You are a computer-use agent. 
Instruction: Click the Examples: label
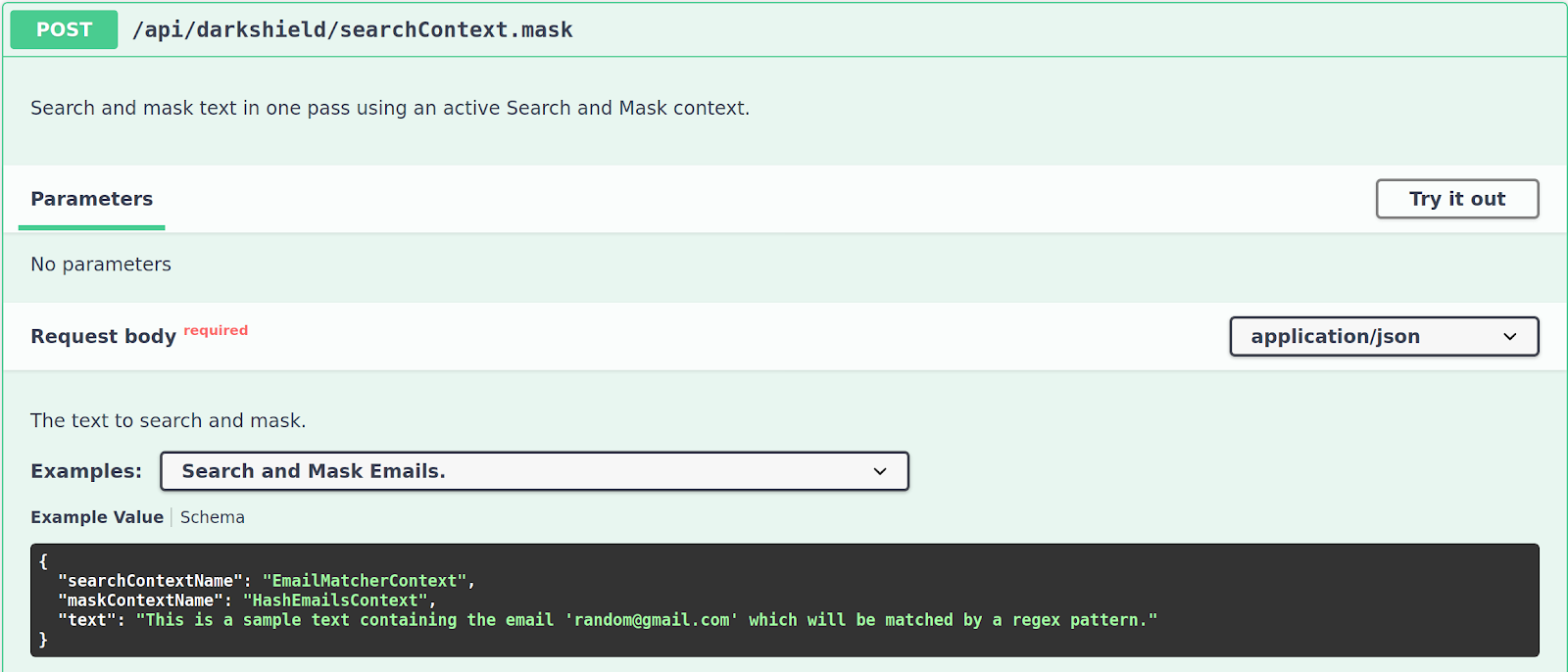tap(86, 471)
